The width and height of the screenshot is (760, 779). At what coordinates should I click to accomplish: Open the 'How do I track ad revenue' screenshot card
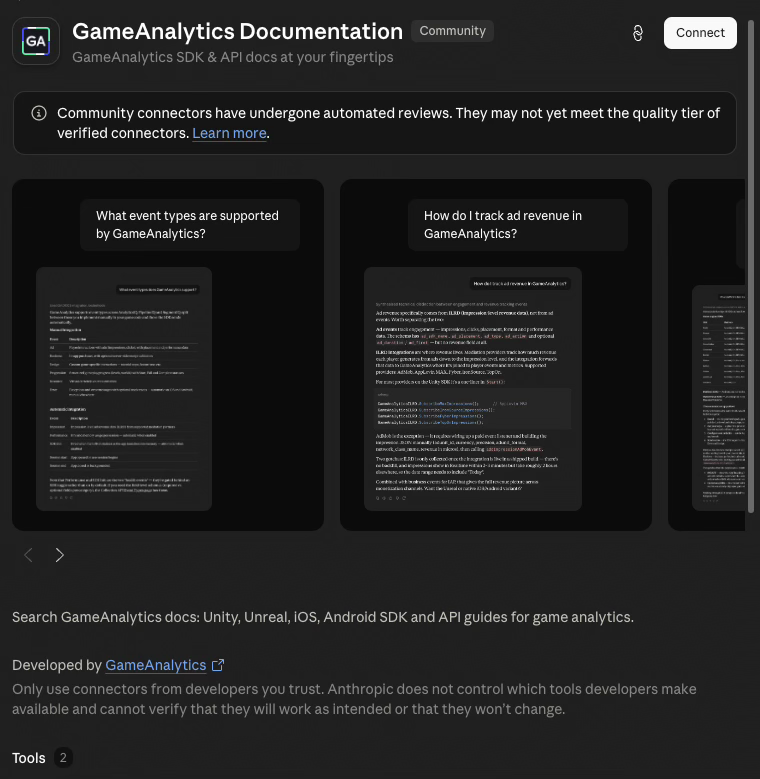point(496,355)
